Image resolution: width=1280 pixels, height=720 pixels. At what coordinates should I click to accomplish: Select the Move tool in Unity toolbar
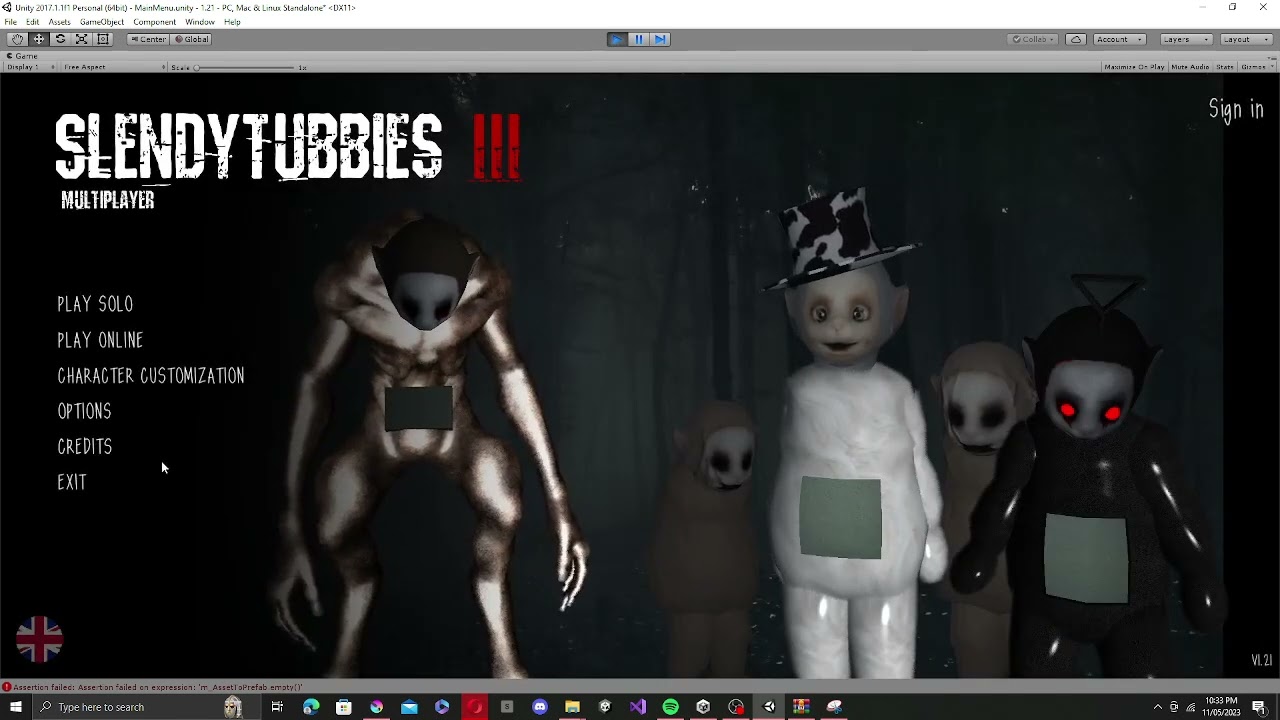(x=39, y=39)
